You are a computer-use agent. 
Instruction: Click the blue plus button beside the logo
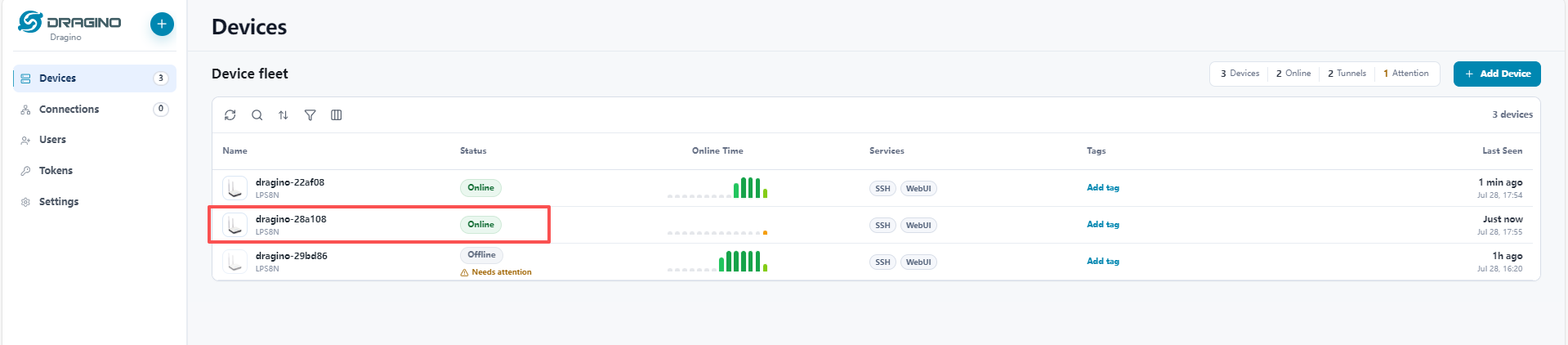pyautogui.click(x=162, y=25)
